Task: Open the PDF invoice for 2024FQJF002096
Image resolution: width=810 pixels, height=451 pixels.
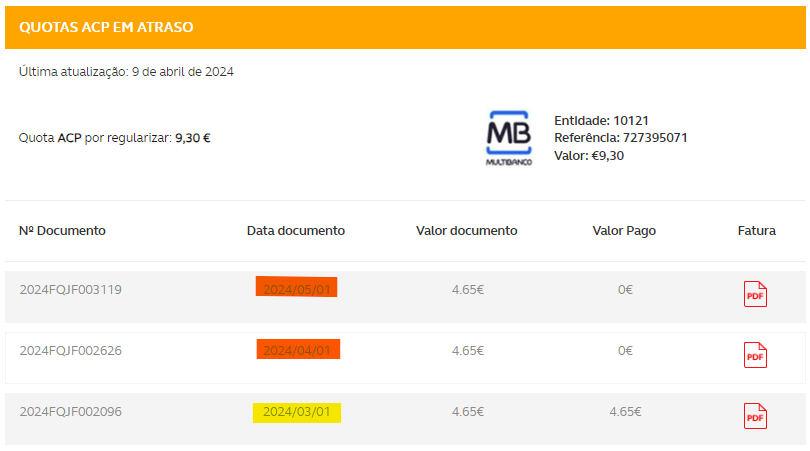Action: [755, 416]
